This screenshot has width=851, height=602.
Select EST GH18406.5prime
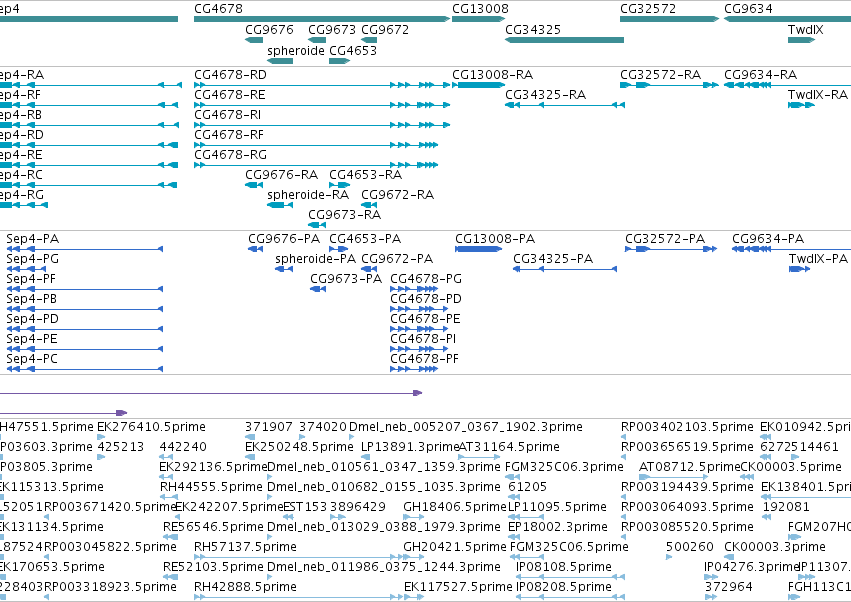point(455,507)
